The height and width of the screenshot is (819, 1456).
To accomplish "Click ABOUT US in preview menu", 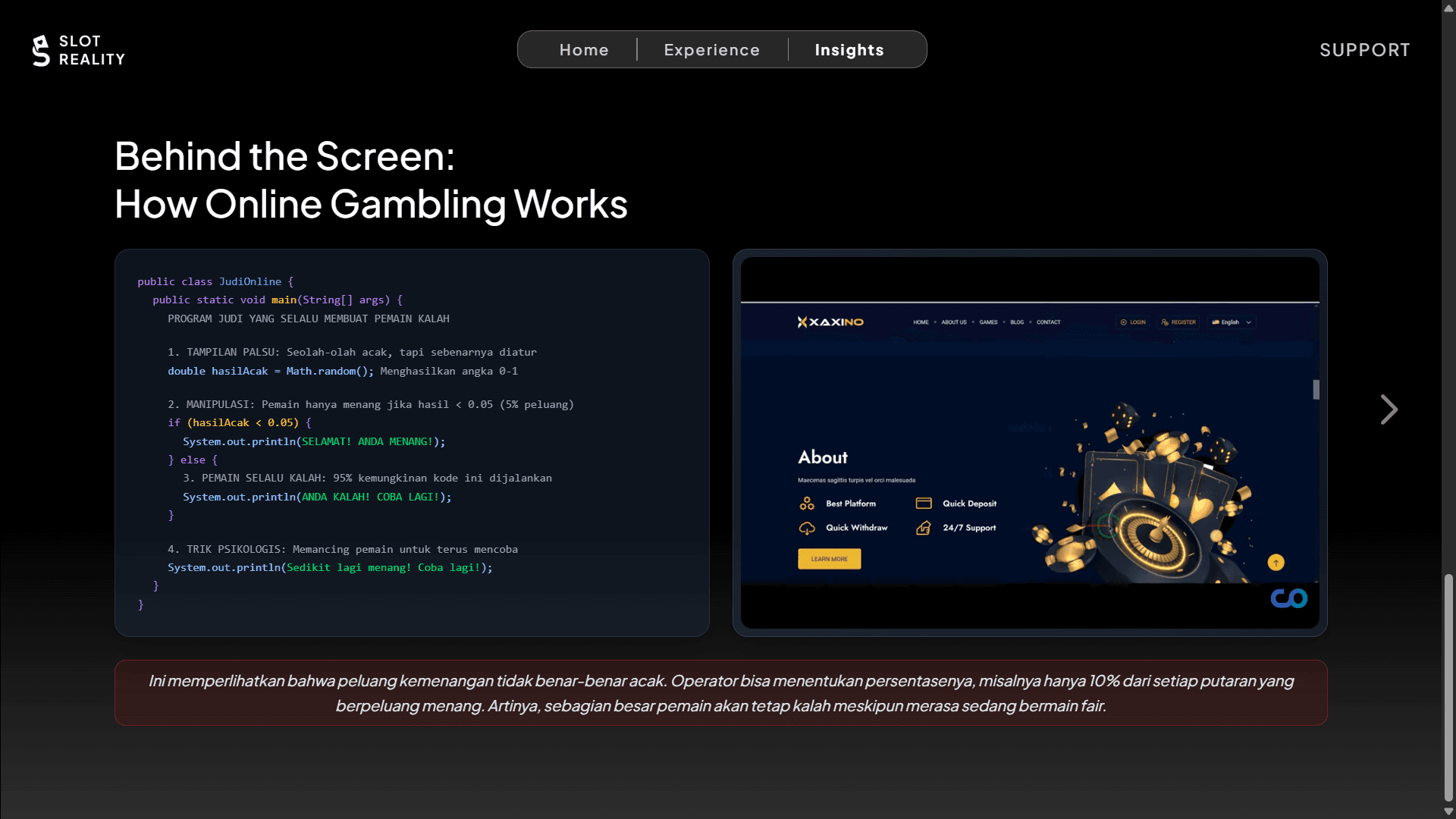I will [x=954, y=322].
